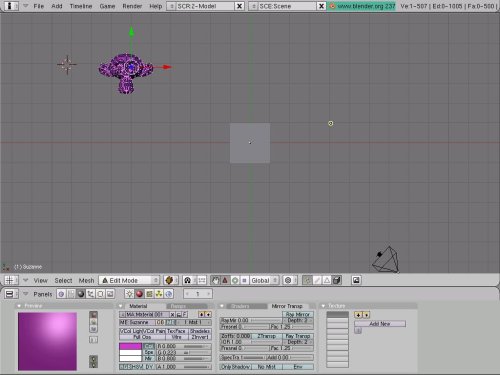Click the render preview image icon in header

(x=356, y=280)
